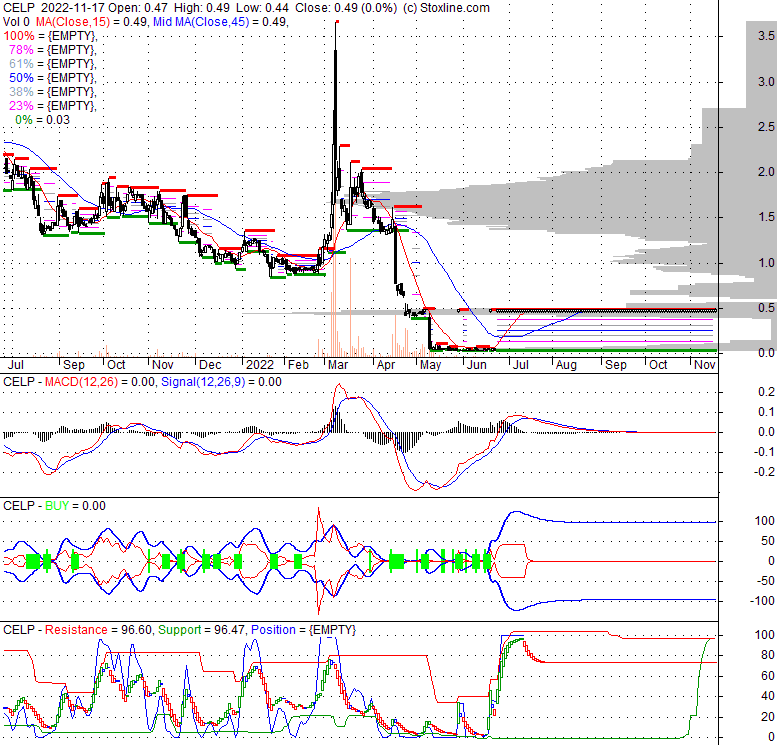Click the 38% = {EMPTY} Fibonacci label
778x746 pixels.
click(53, 92)
